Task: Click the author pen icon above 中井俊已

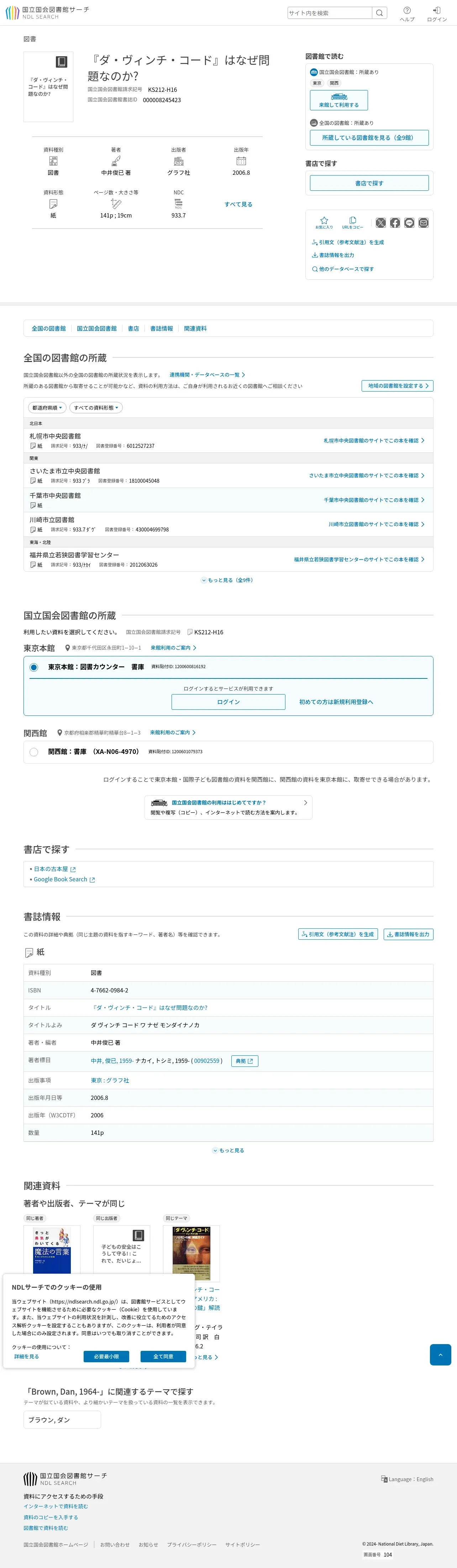Action: [116, 161]
